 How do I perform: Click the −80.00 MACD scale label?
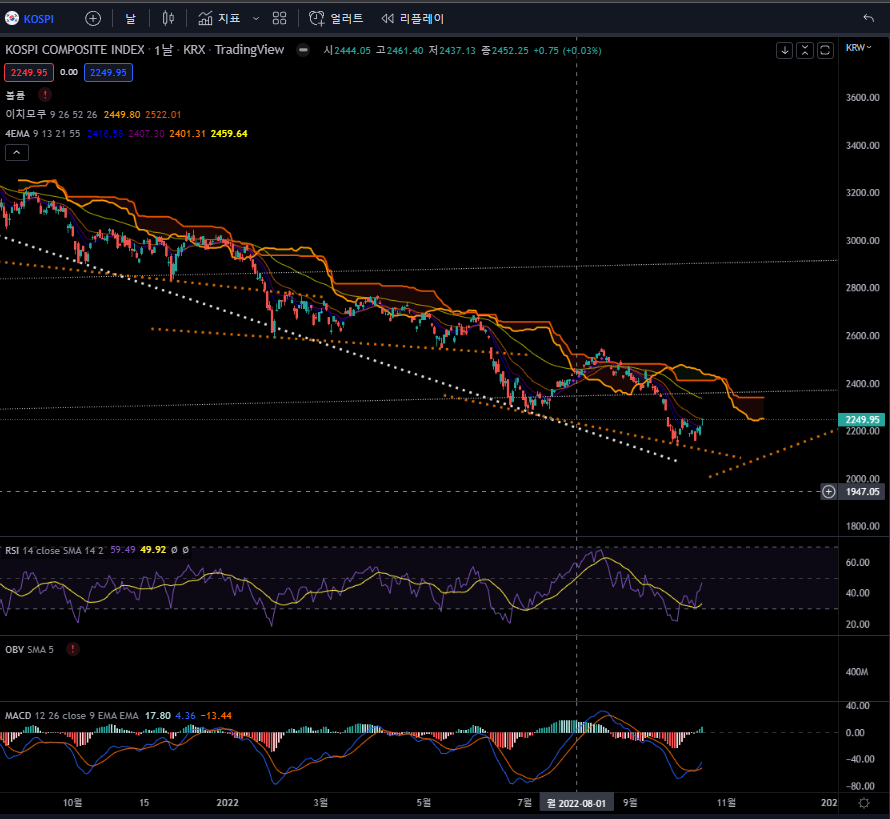[859, 786]
